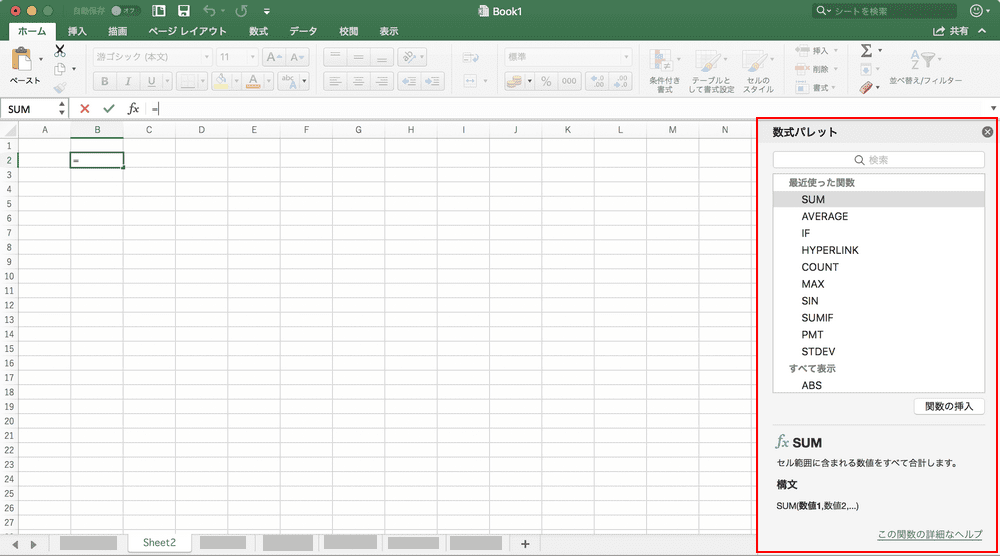The width and height of the screenshot is (1000, 556).
Task: Open Quick Access Toolbar customize arrow
Action: [267, 11]
